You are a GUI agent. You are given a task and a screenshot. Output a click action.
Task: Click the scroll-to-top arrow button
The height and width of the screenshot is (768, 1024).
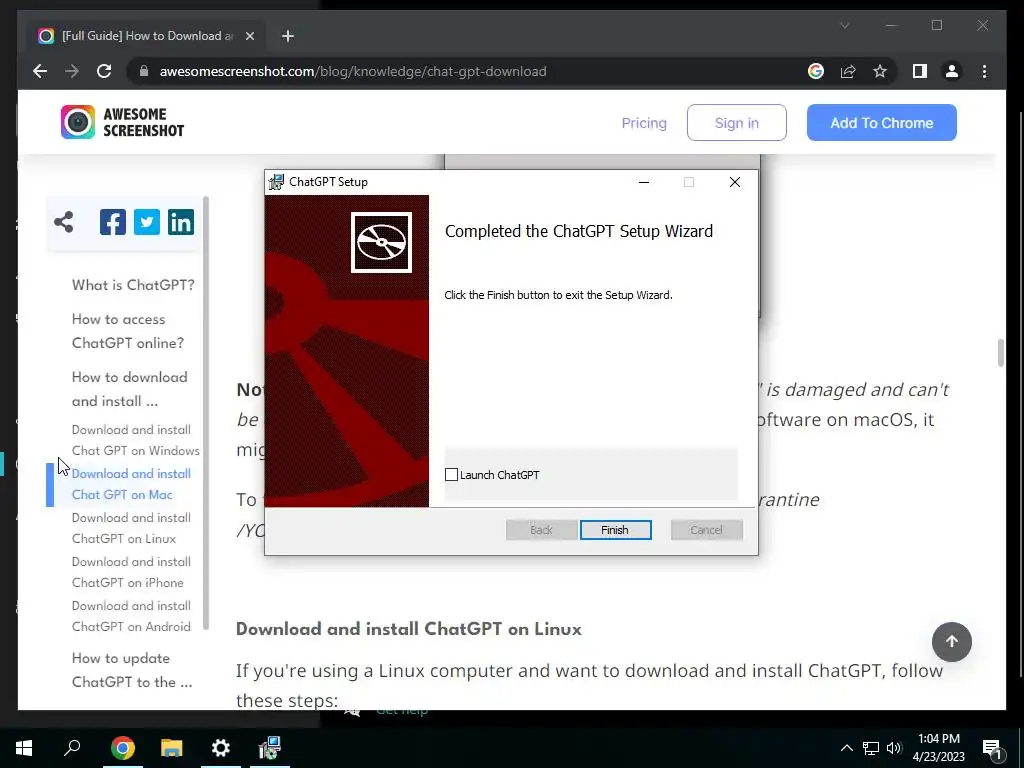[952, 642]
